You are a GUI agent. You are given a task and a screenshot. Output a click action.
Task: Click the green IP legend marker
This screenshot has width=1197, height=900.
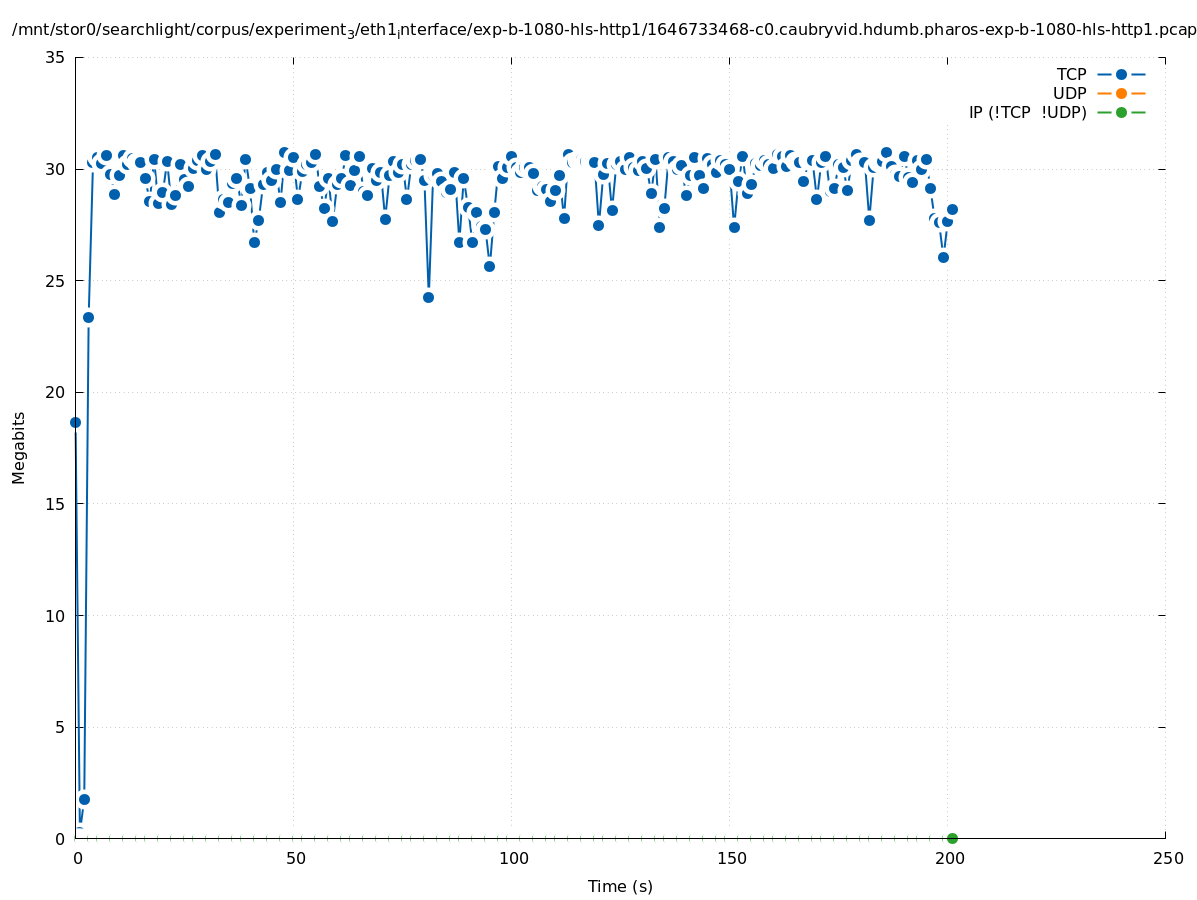click(x=1121, y=112)
